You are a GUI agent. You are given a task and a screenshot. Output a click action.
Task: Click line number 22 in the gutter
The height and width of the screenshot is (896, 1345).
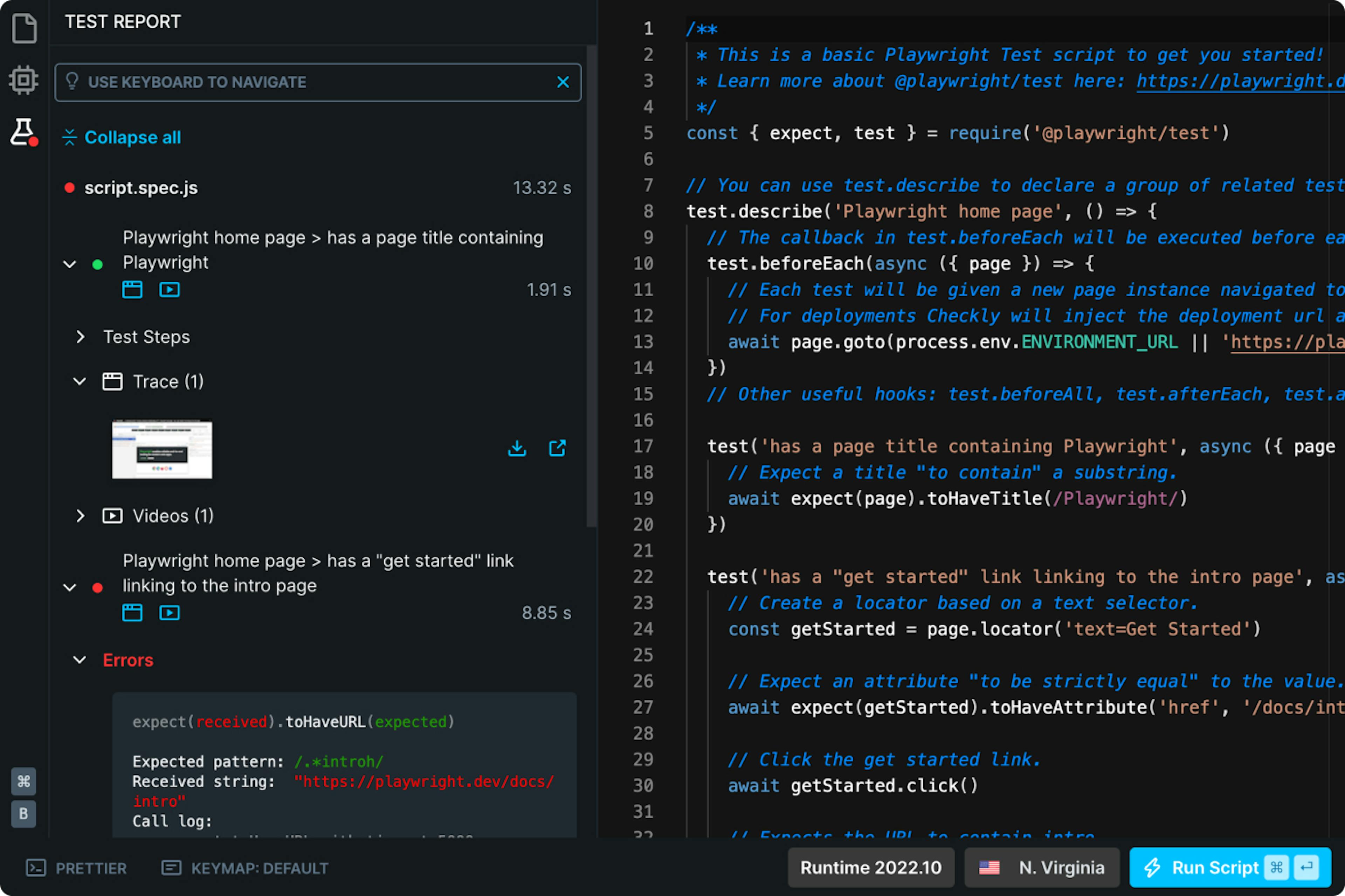click(x=643, y=577)
